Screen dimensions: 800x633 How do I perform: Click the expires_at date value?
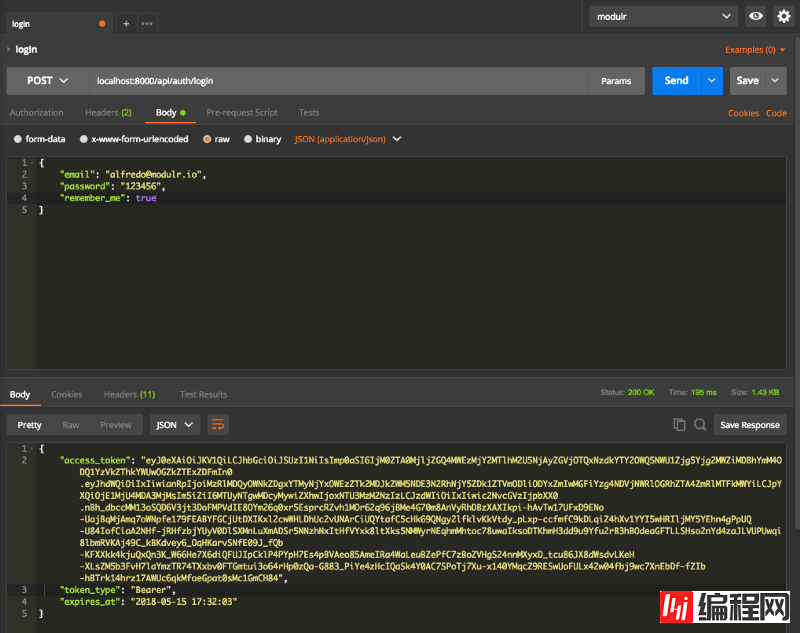(184, 601)
